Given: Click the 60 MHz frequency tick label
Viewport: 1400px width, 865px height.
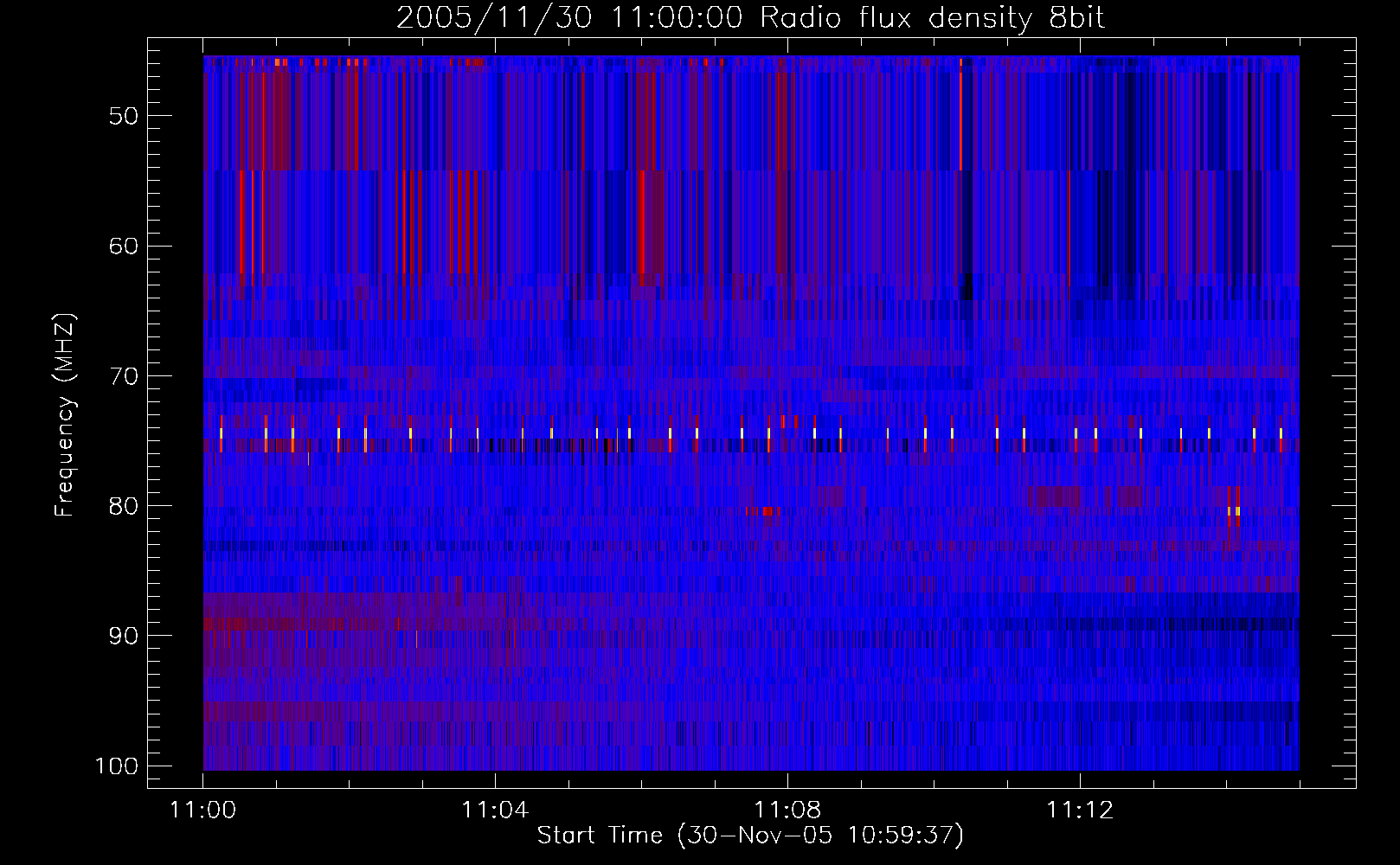Looking at the screenshot, I should click(124, 246).
